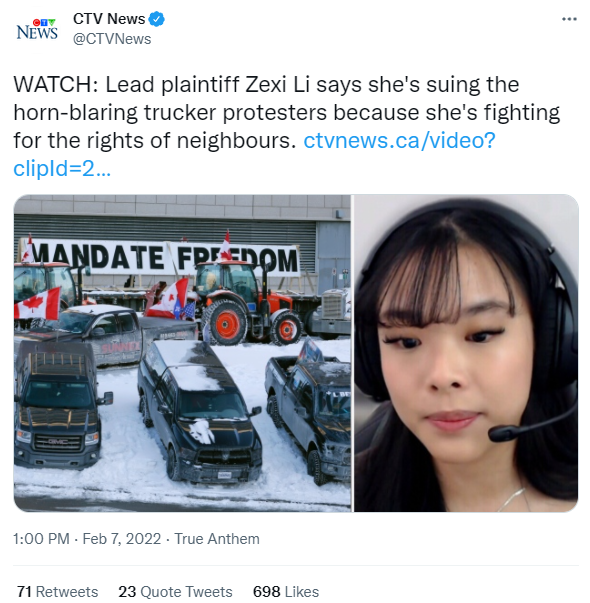Click the Canadian flag in left photo
Image resolution: width=590 pixels, height=603 pixels.
click(x=37, y=304)
